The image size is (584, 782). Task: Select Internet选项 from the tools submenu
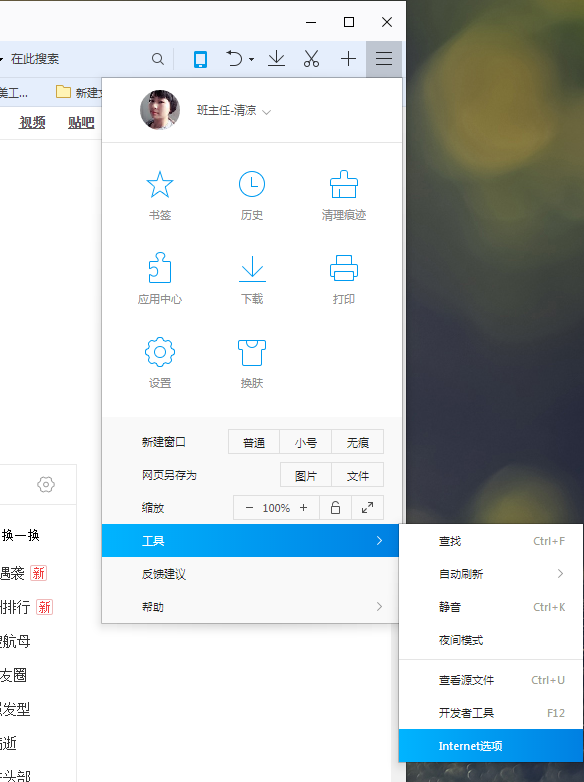point(491,746)
